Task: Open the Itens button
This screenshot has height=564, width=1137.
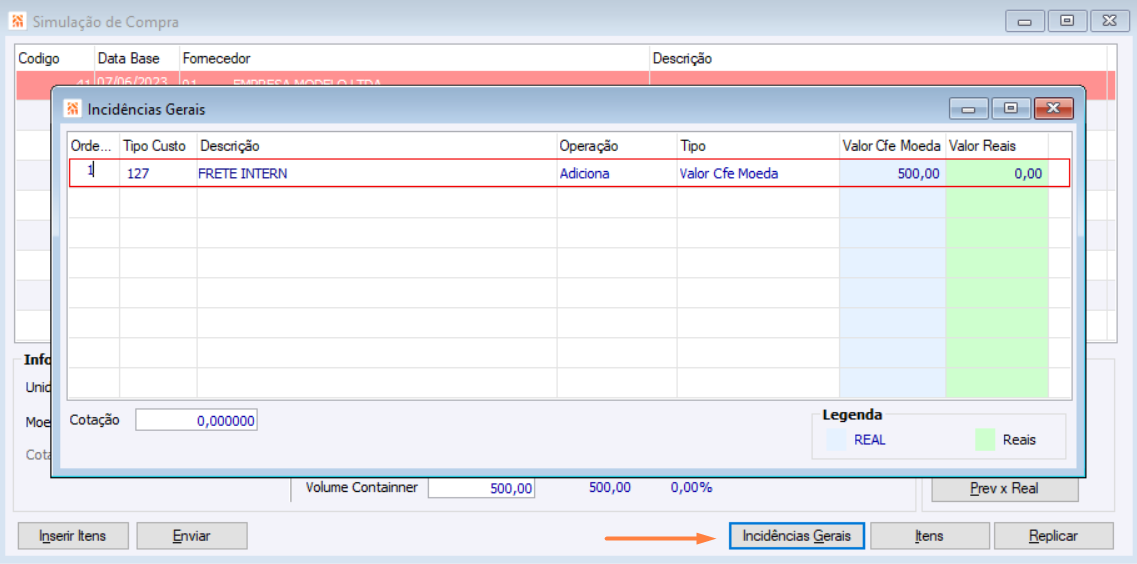Action: point(929,536)
